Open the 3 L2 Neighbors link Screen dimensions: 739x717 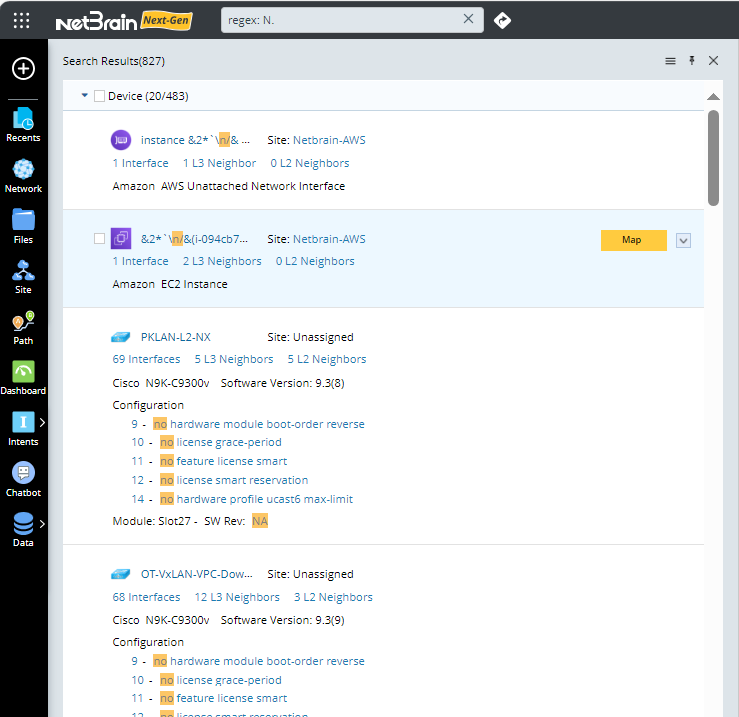click(333, 597)
